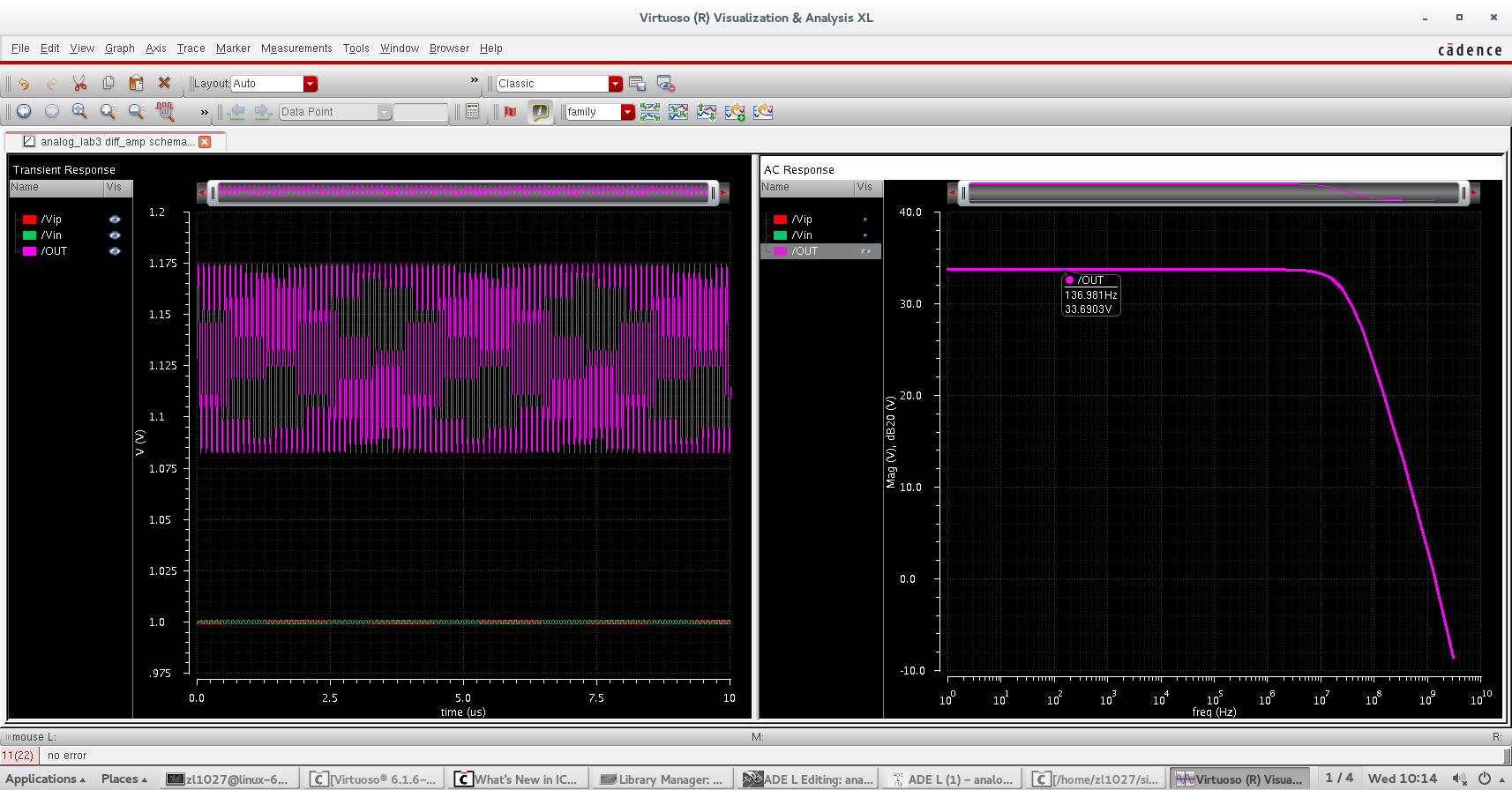This screenshot has height=790, width=1512.
Task: Click the last orange-arrow trace icon
Action: [763, 112]
